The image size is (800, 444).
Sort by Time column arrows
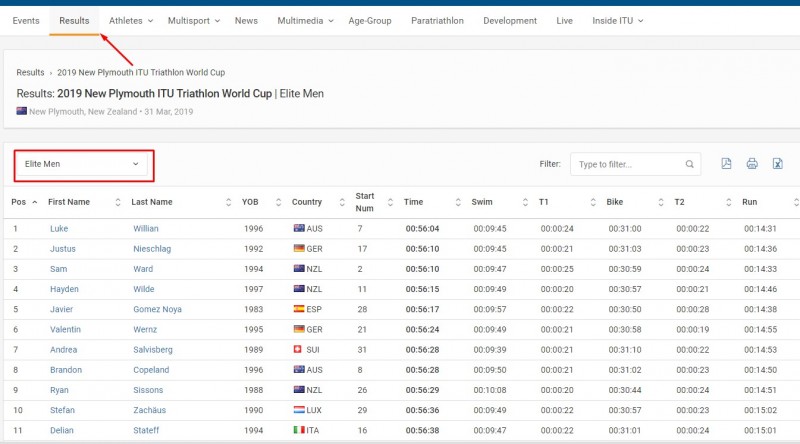point(458,202)
